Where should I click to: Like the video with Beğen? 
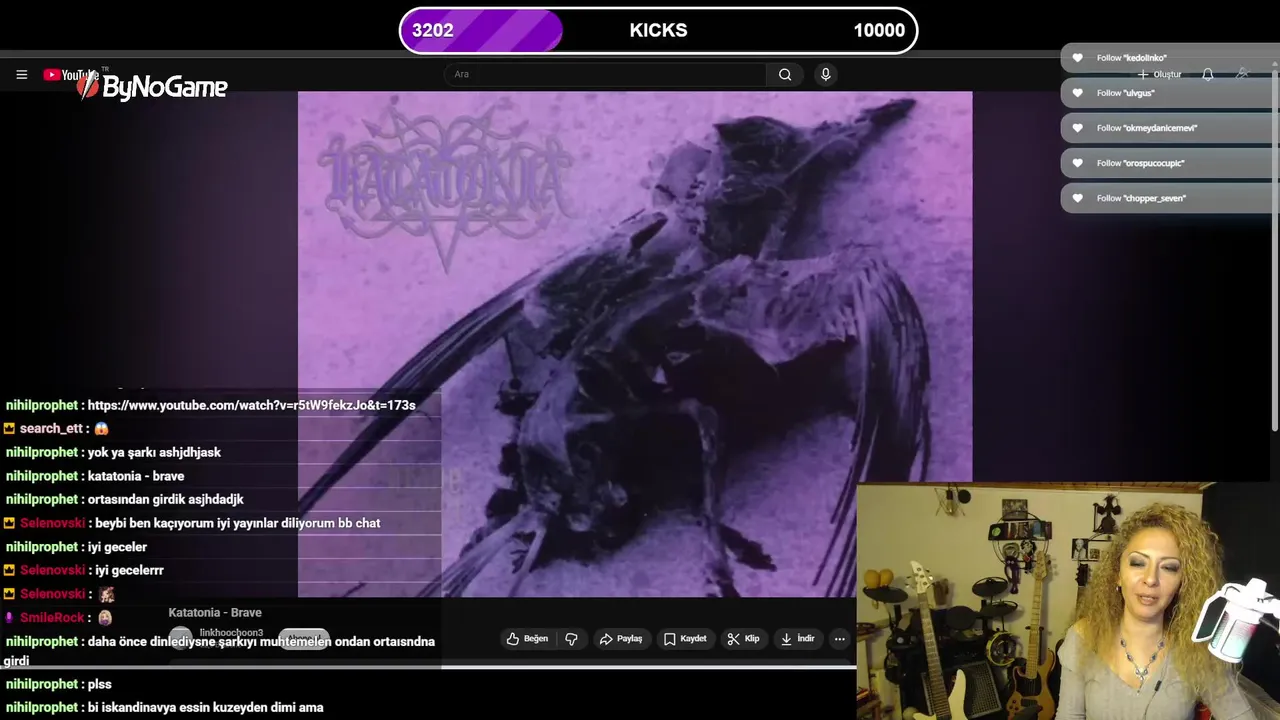pyautogui.click(x=527, y=639)
